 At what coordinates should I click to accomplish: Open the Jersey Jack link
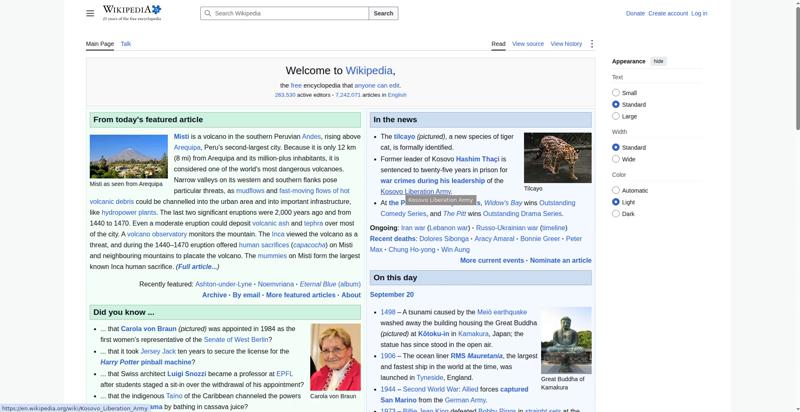(158, 351)
